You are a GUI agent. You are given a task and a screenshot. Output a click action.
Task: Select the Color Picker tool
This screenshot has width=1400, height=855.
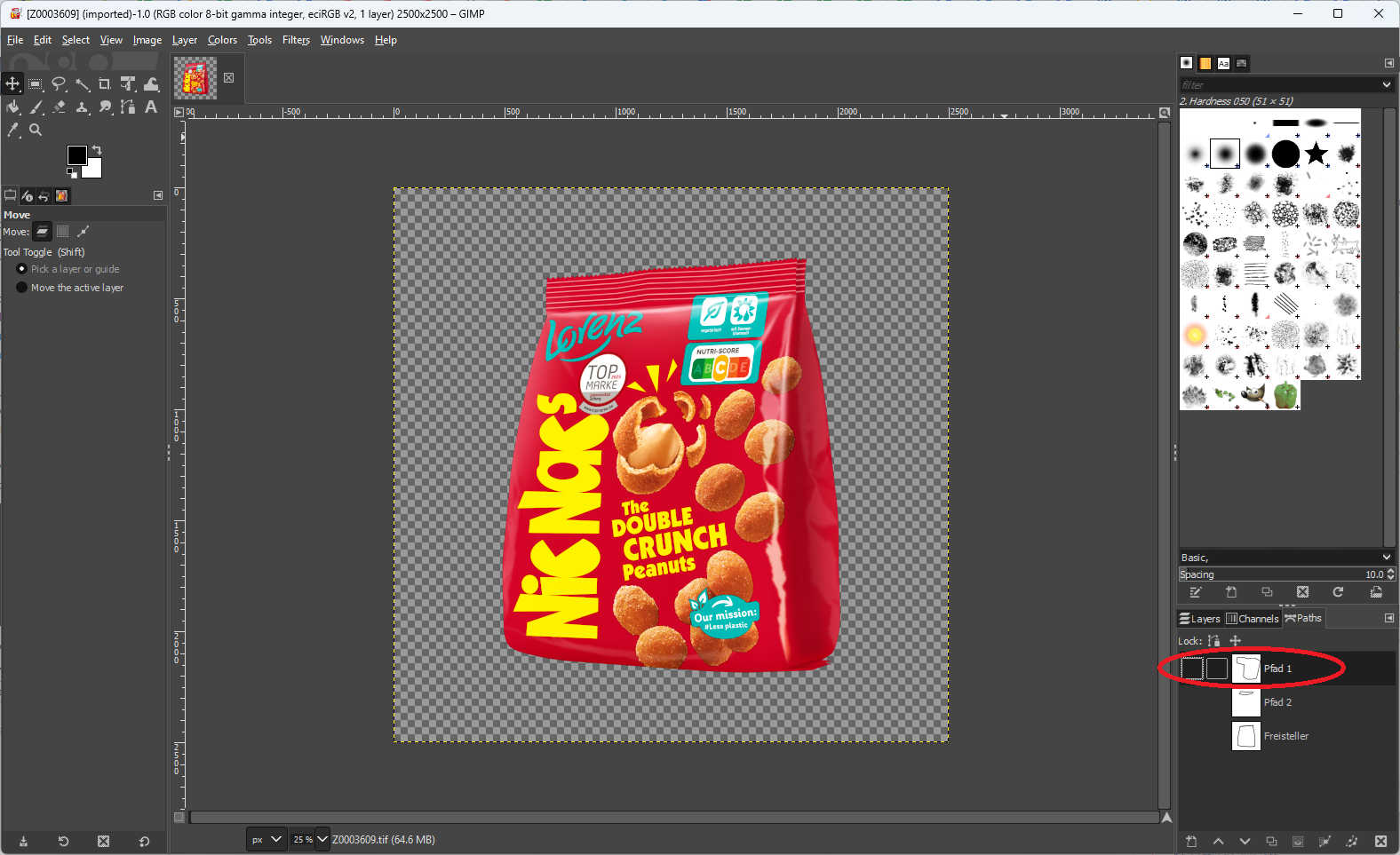[12, 130]
